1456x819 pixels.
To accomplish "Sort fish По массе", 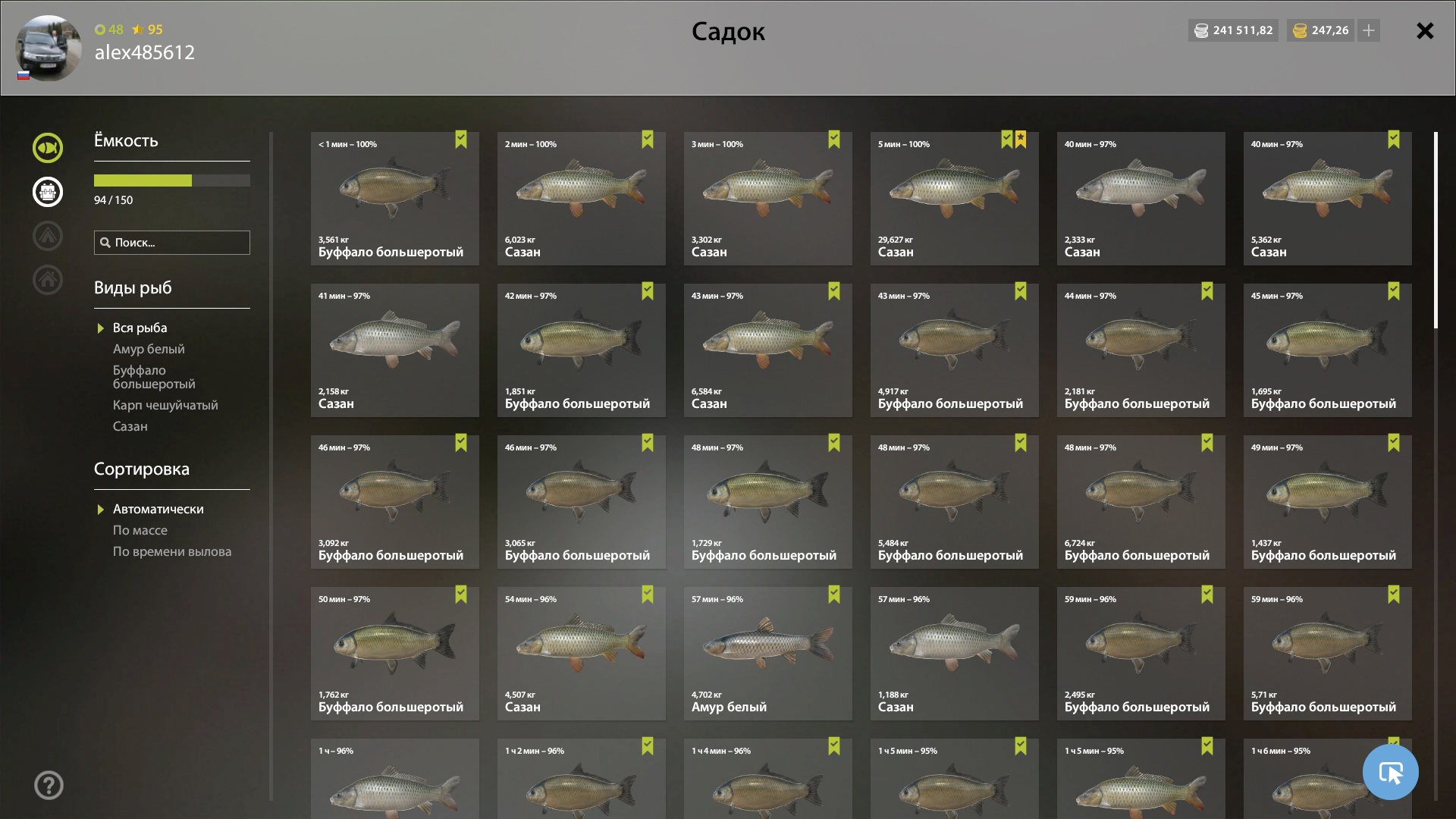I will tap(140, 530).
